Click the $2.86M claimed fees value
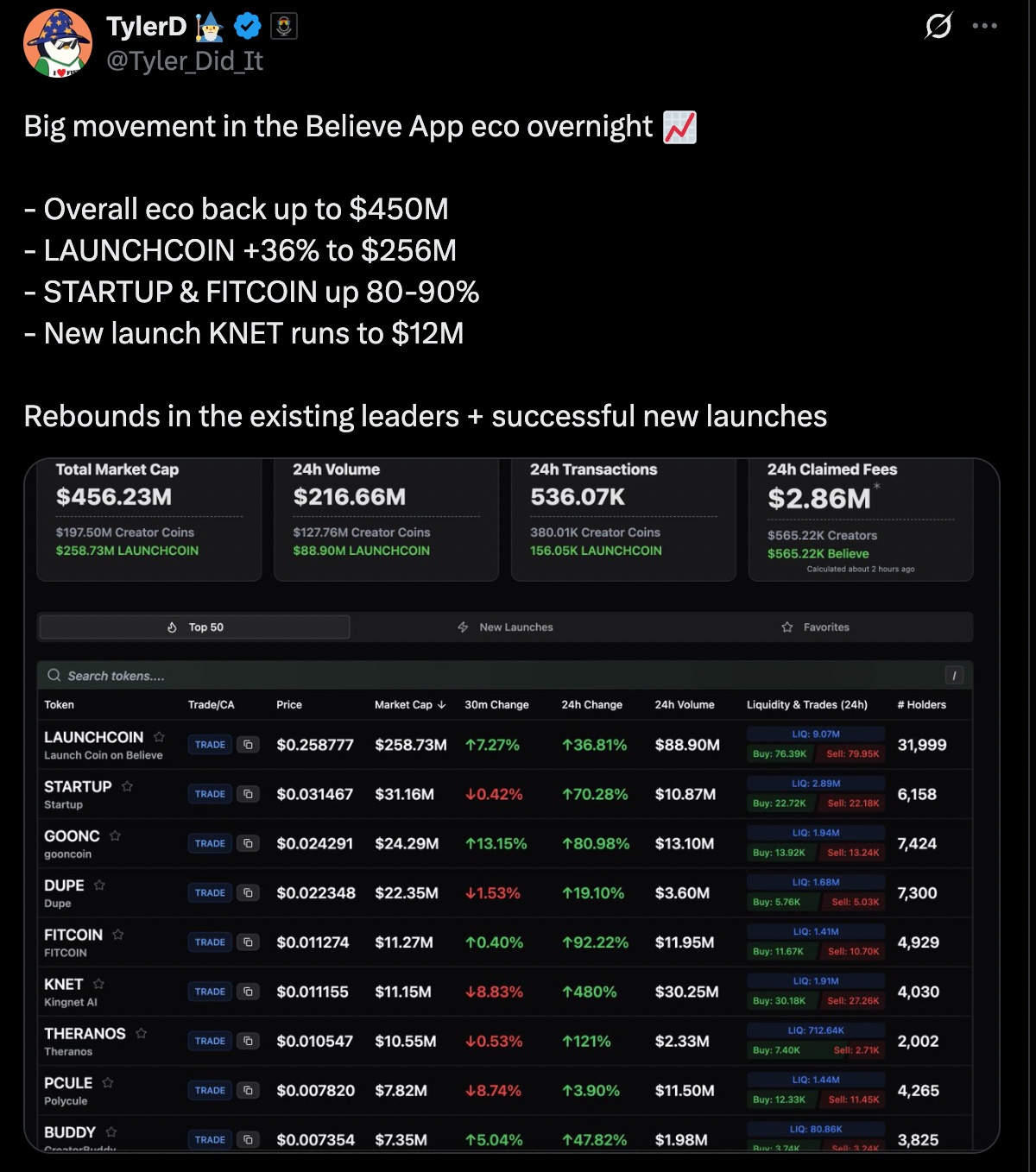 point(819,499)
